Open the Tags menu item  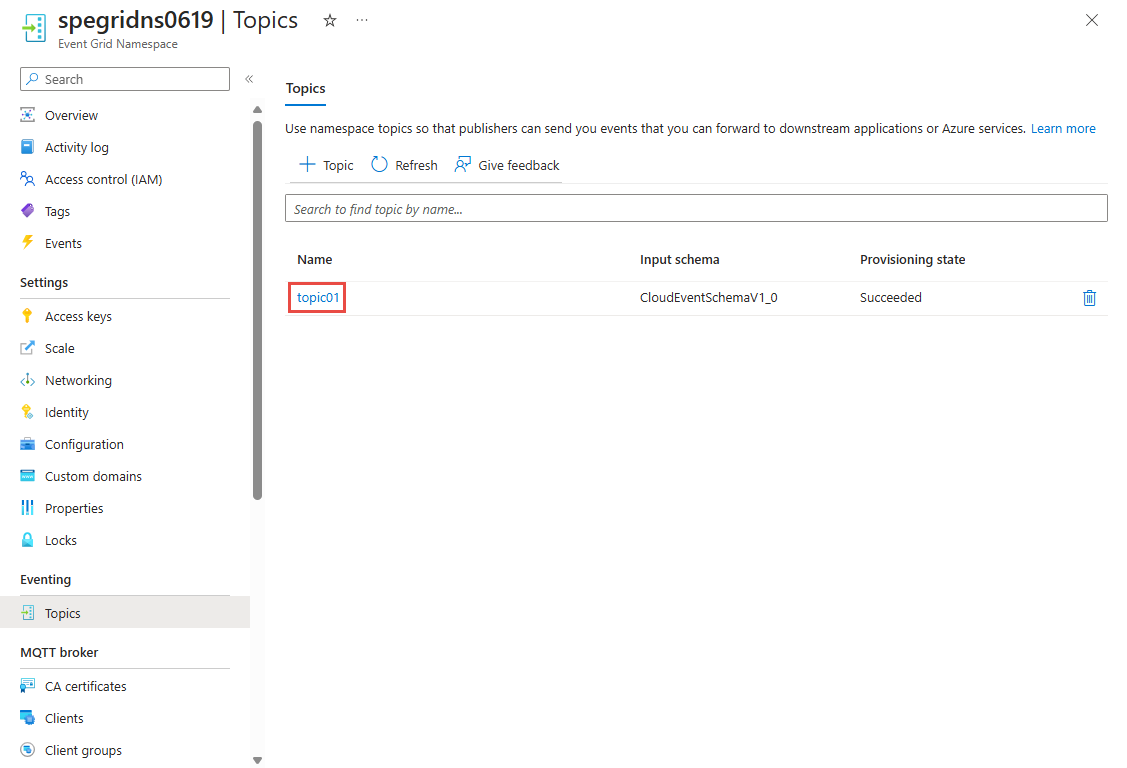(58, 211)
